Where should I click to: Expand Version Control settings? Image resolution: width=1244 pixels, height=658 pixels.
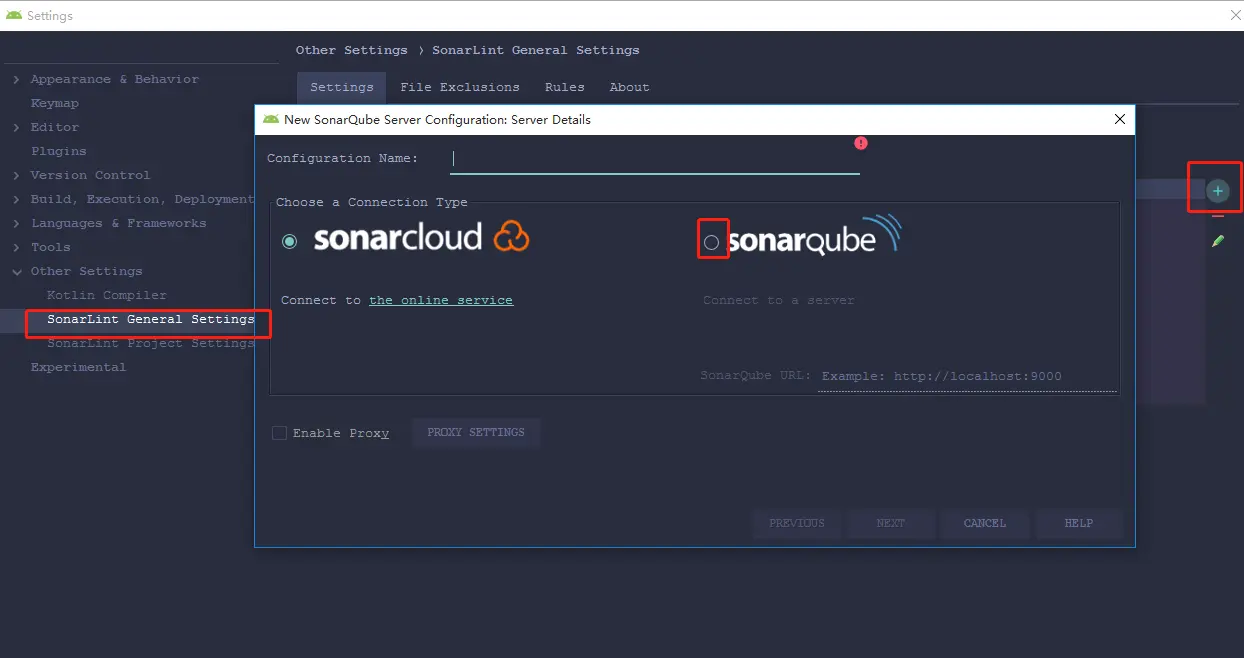point(16,175)
